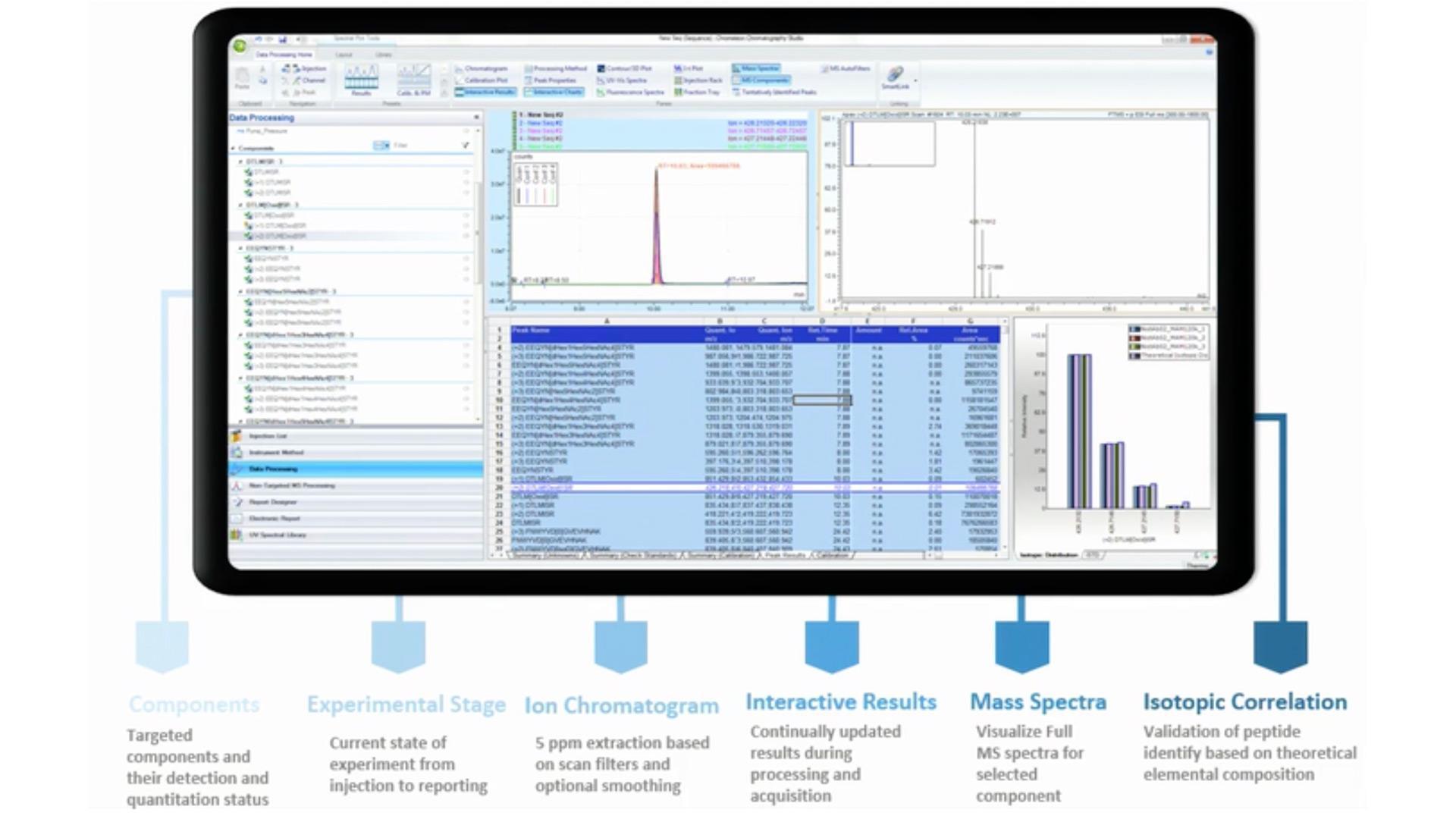Collapse the first DTLMISR component group
Viewport: 1456px width, 819px height.
(240, 162)
